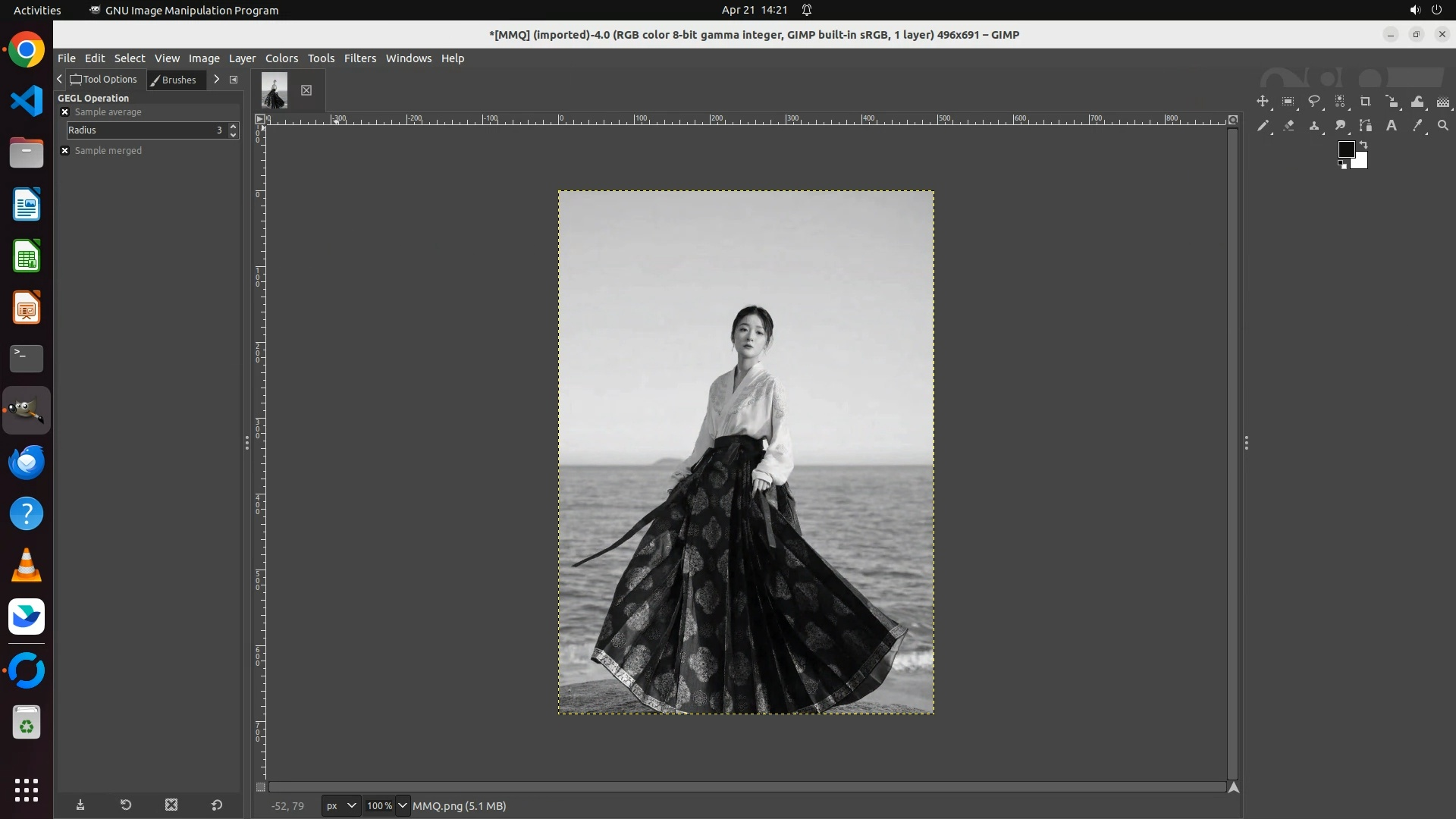Viewport: 1456px width, 819px height.
Task: Toggle quick mask at canvas corner
Action: pyautogui.click(x=261, y=787)
